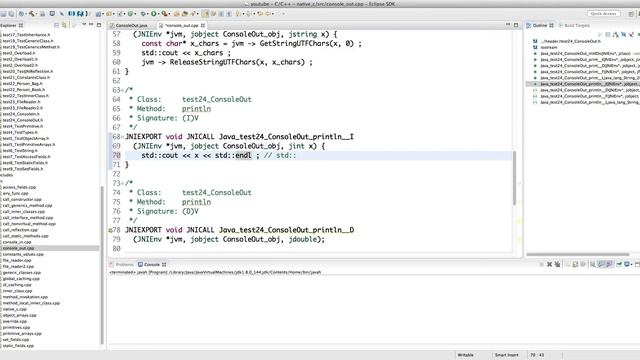Click the underlined println link at line 65
640x360 pixels.
[x=196, y=109]
